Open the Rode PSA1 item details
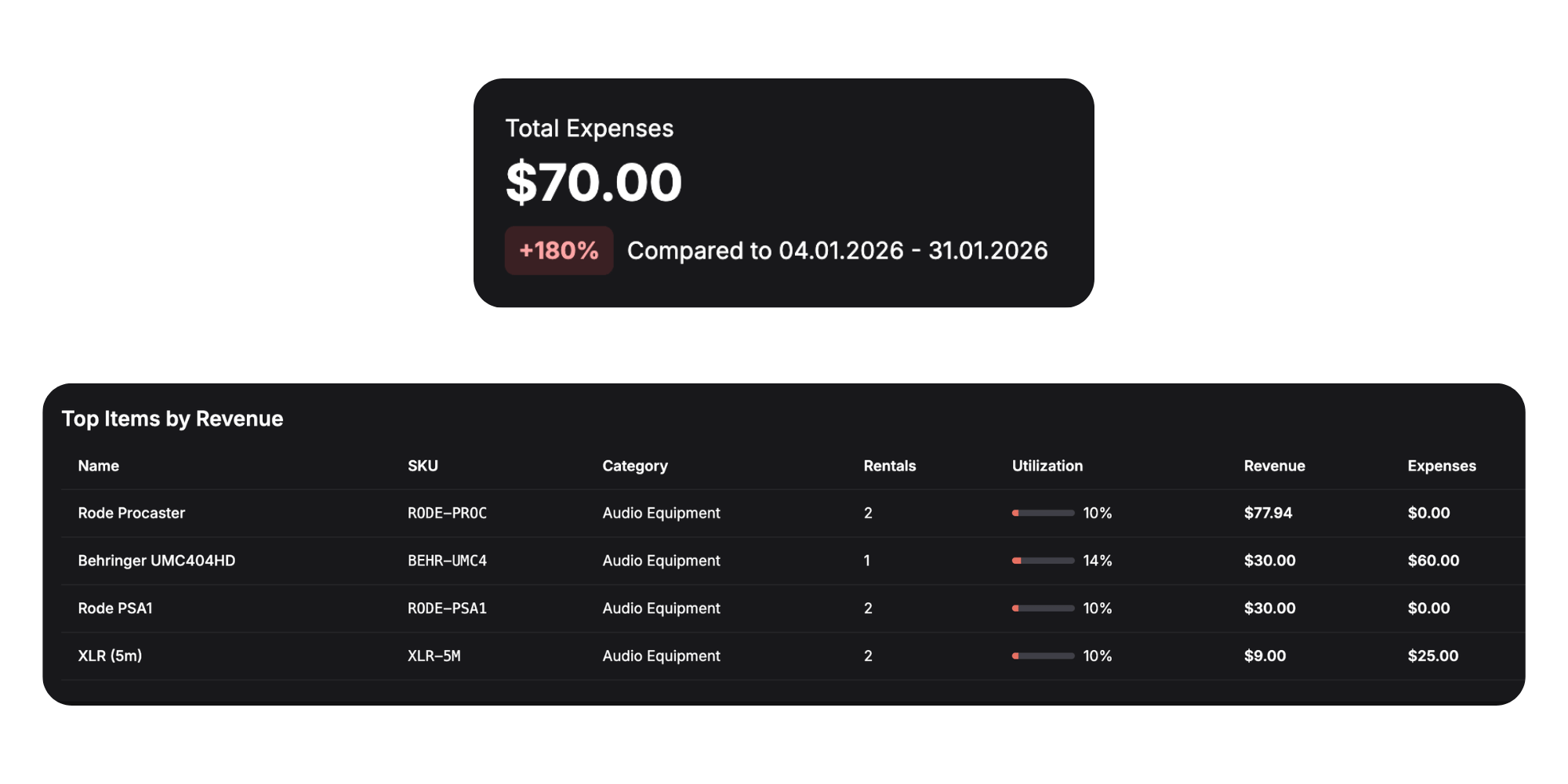 (x=115, y=608)
